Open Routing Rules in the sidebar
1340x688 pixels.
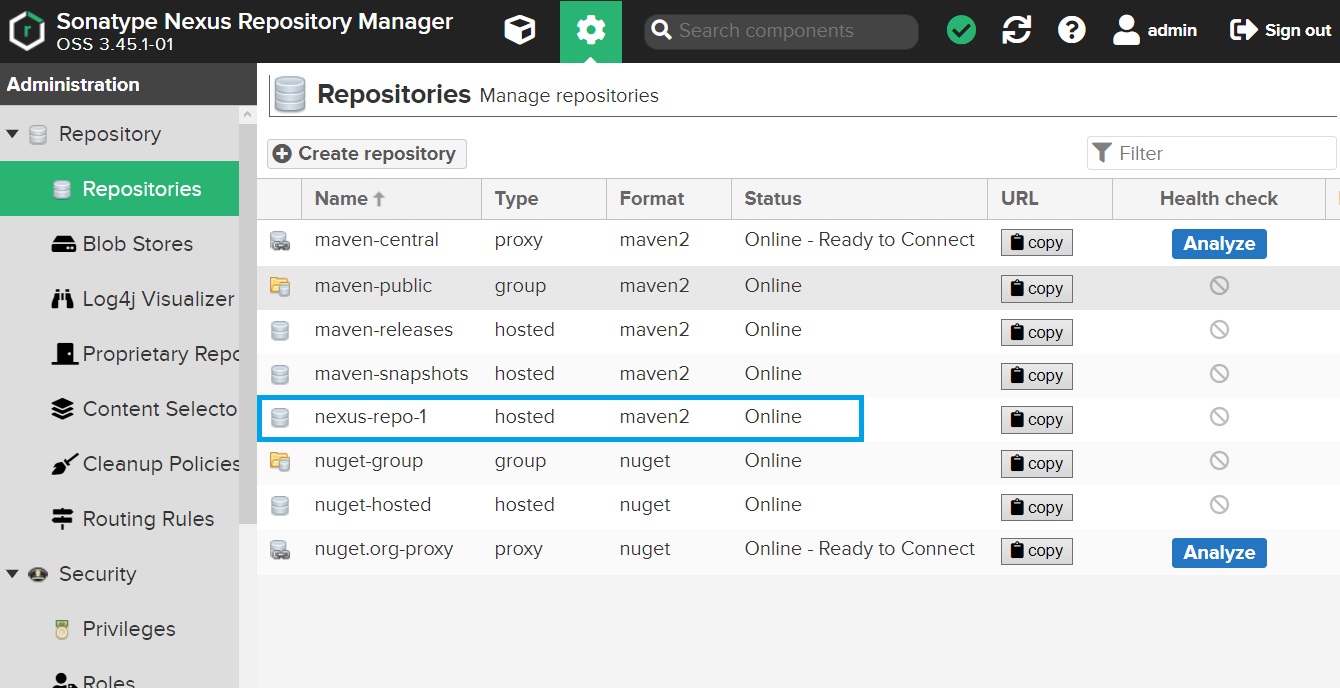pyautogui.click(x=119, y=519)
